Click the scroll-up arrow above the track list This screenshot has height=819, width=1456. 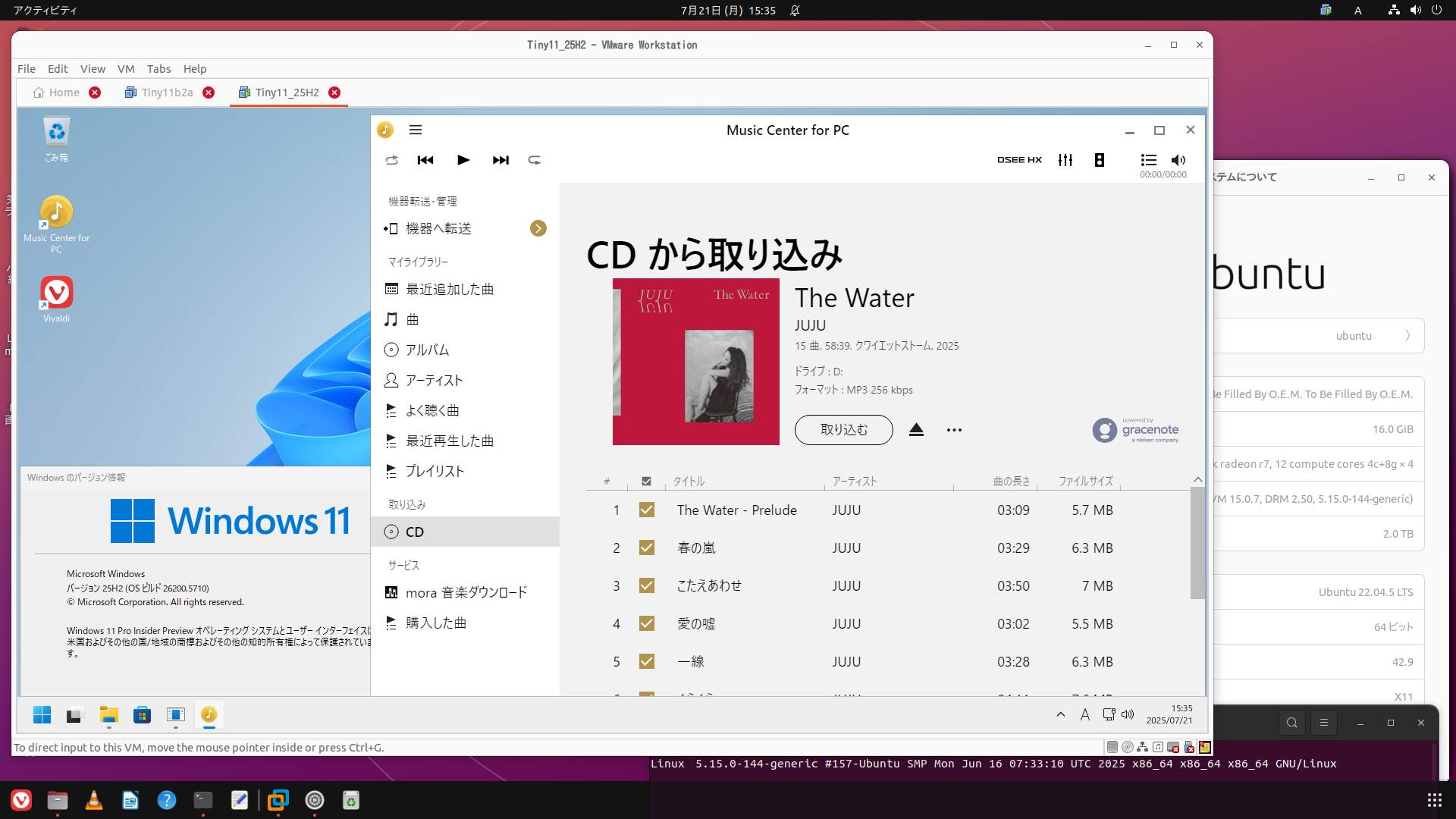click(1197, 479)
